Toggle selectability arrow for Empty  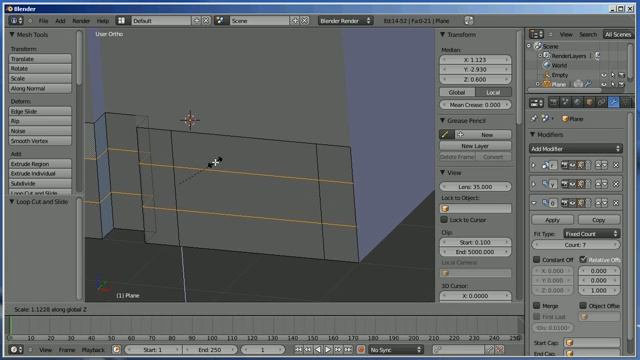click(x=613, y=75)
